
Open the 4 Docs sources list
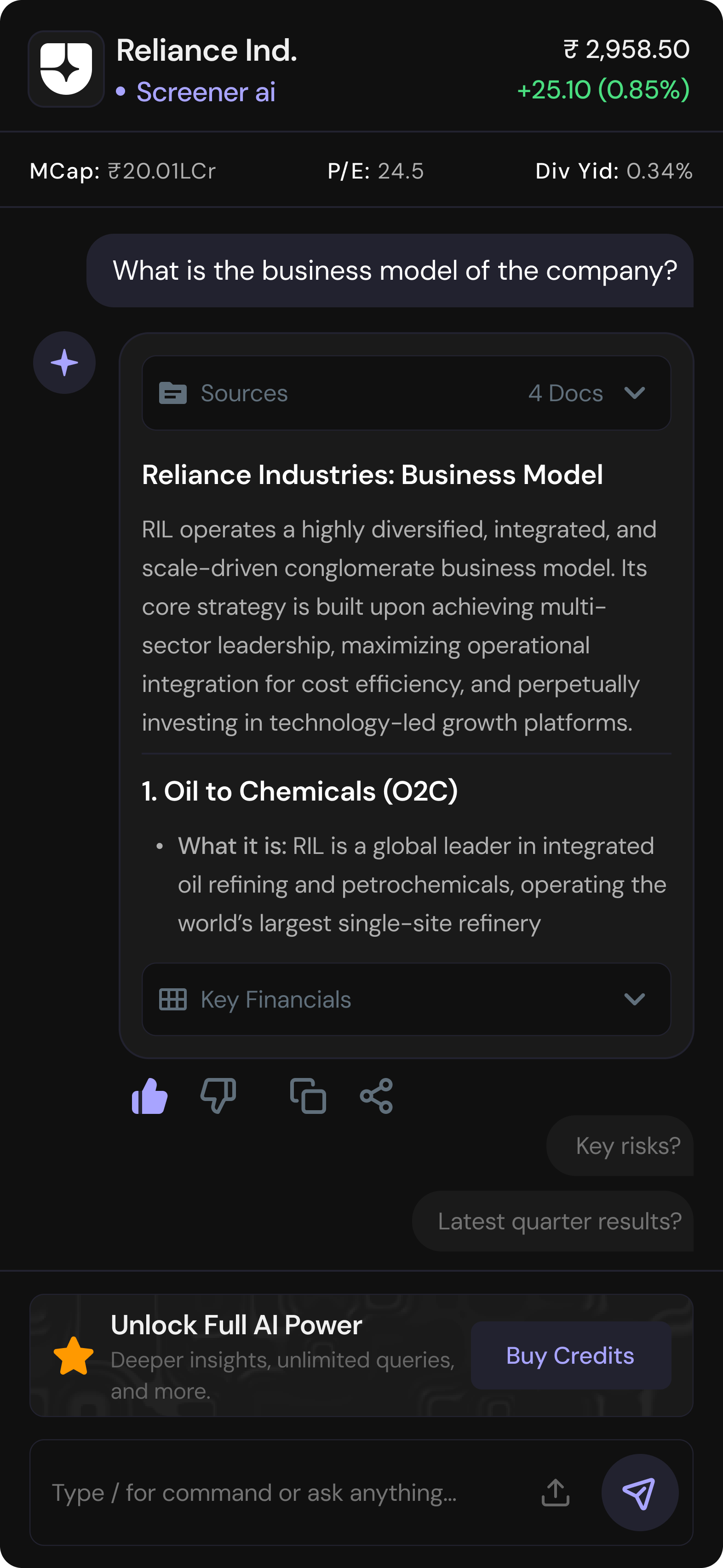(565, 393)
